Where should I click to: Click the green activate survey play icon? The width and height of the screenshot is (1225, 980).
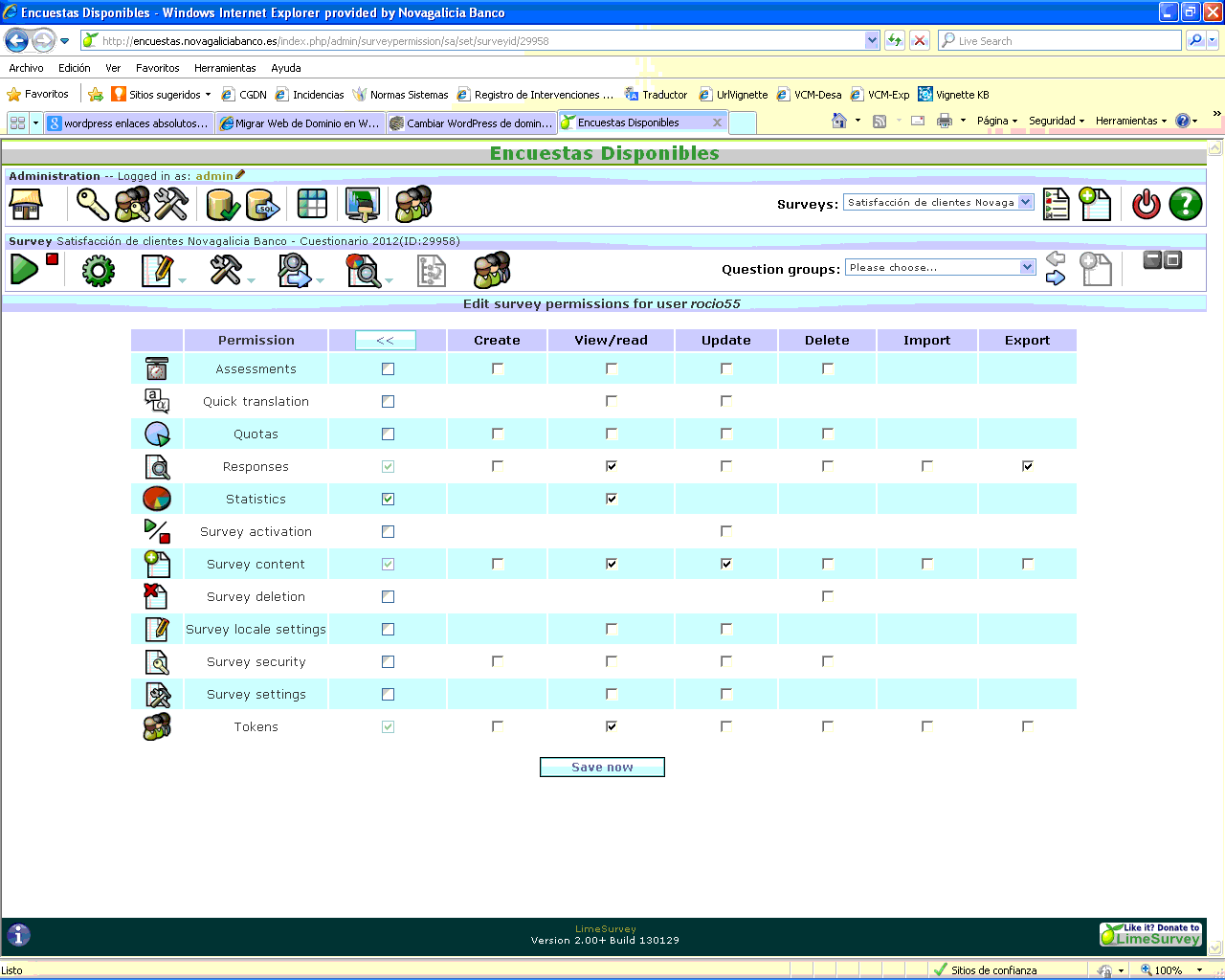(24, 270)
